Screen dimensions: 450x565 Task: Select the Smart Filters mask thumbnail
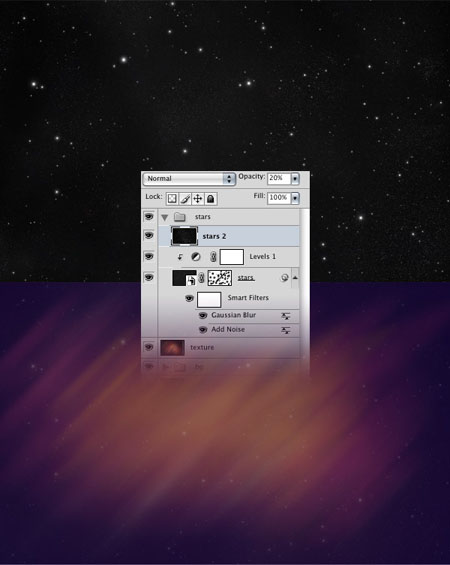(x=209, y=299)
